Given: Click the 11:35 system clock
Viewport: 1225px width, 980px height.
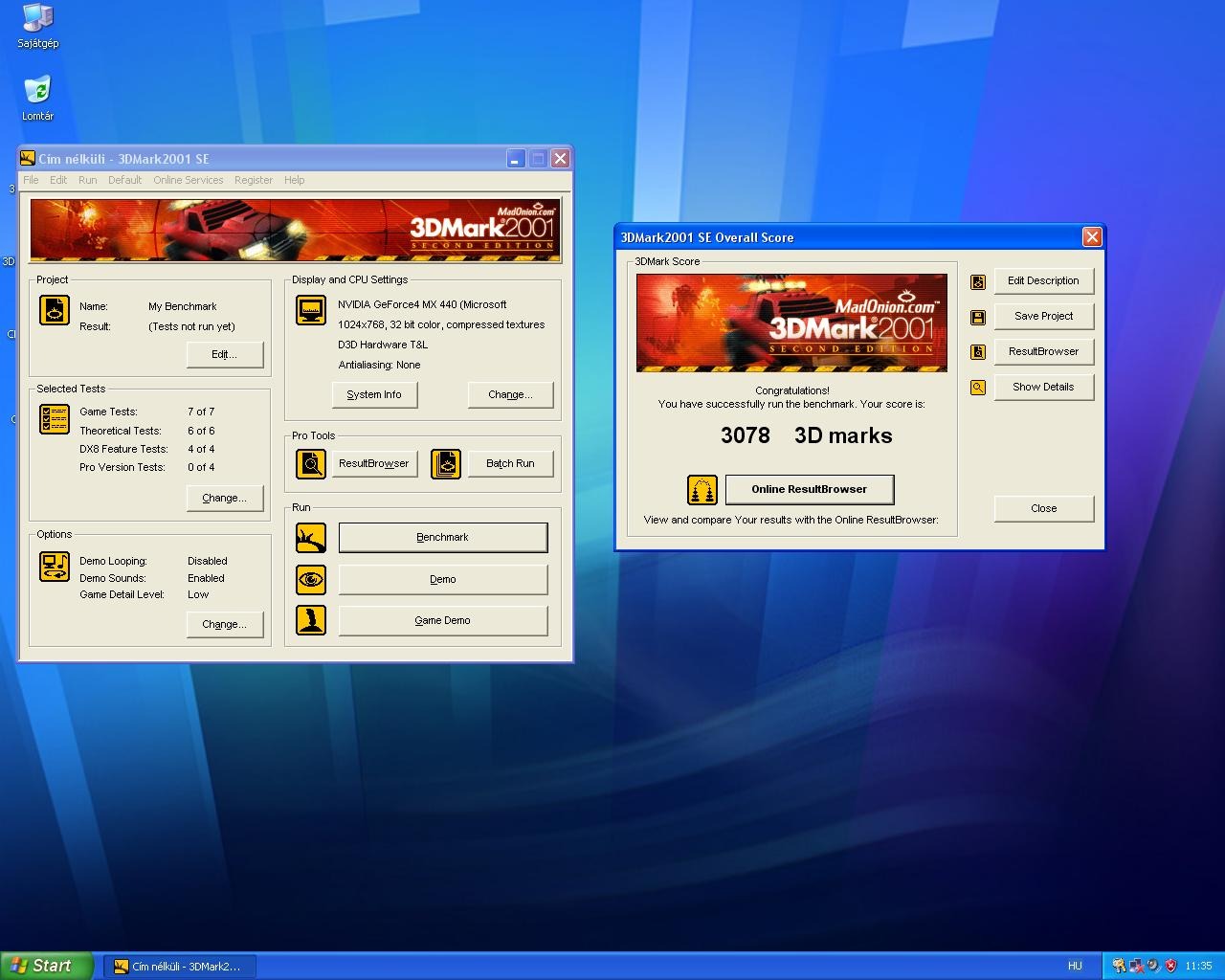Looking at the screenshot, I should tap(1198, 967).
